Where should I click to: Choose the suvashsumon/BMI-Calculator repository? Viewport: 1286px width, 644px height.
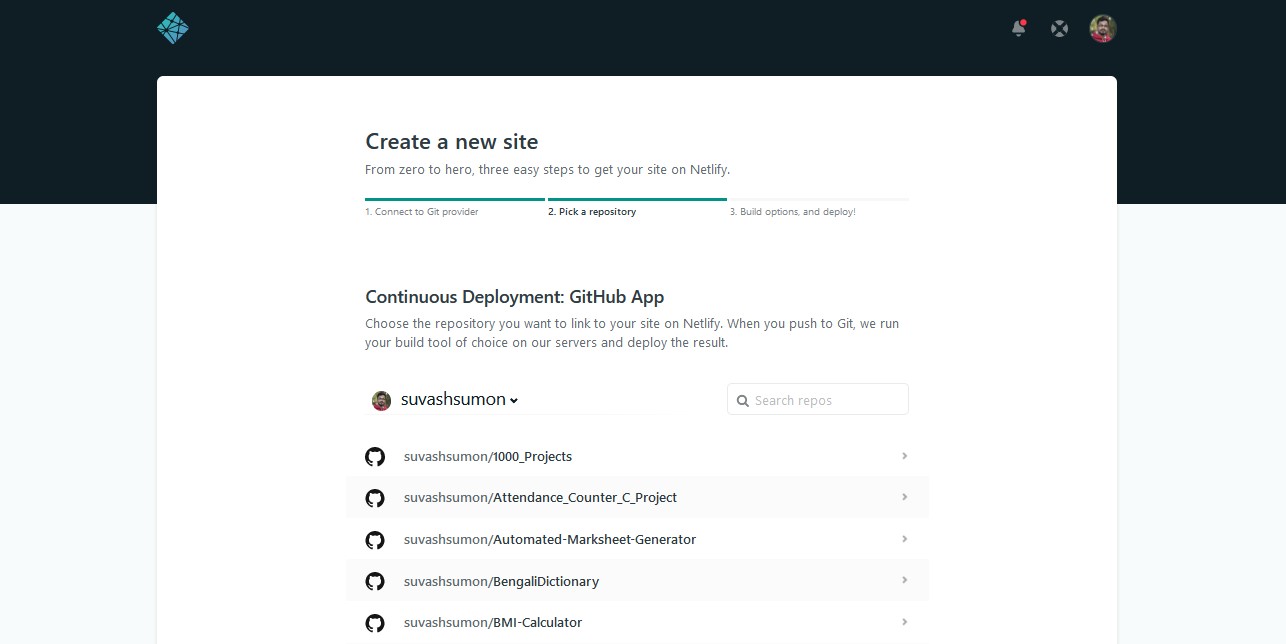pos(638,622)
